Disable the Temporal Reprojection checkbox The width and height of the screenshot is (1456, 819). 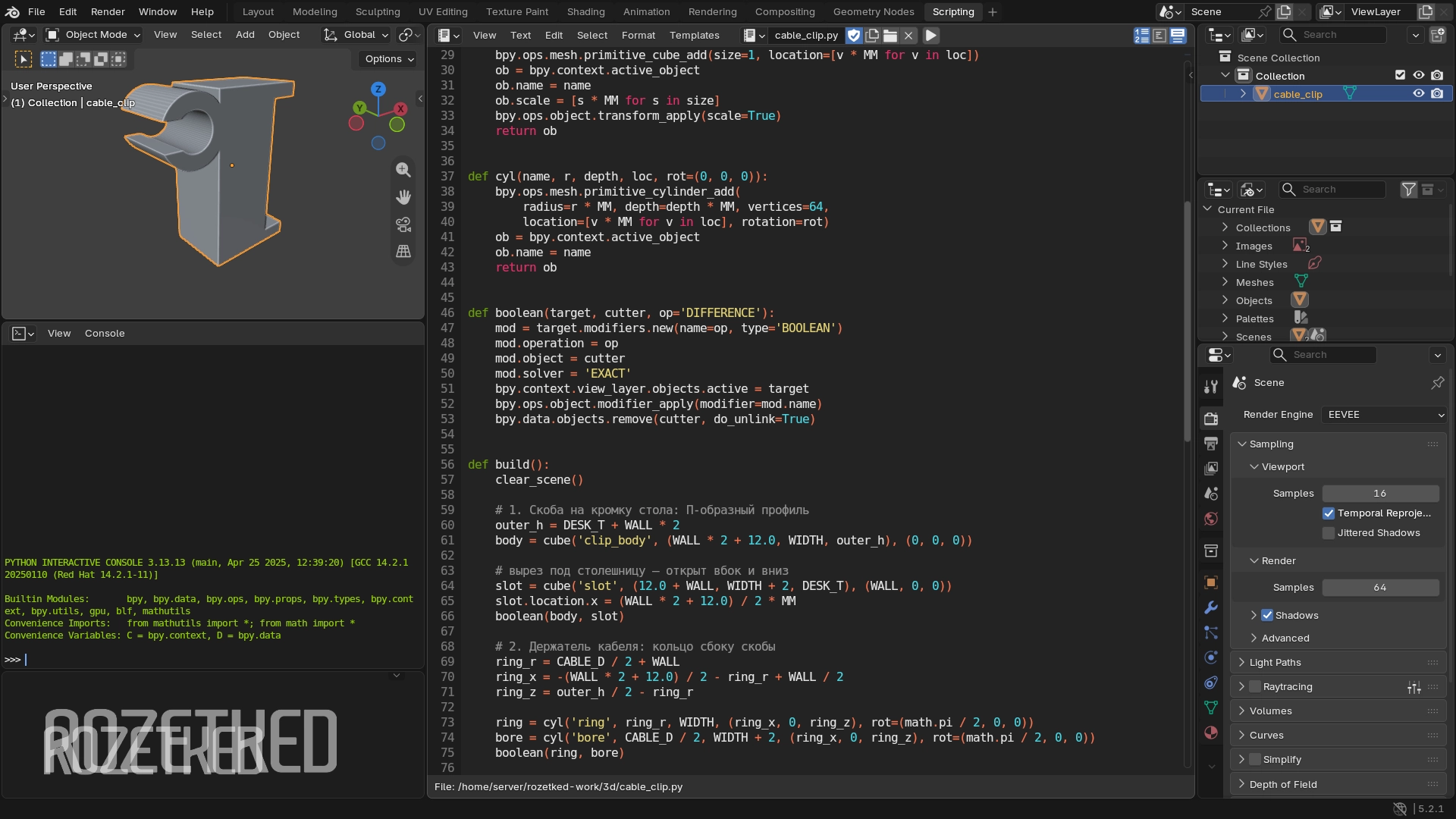pyautogui.click(x=1329, y=513)
